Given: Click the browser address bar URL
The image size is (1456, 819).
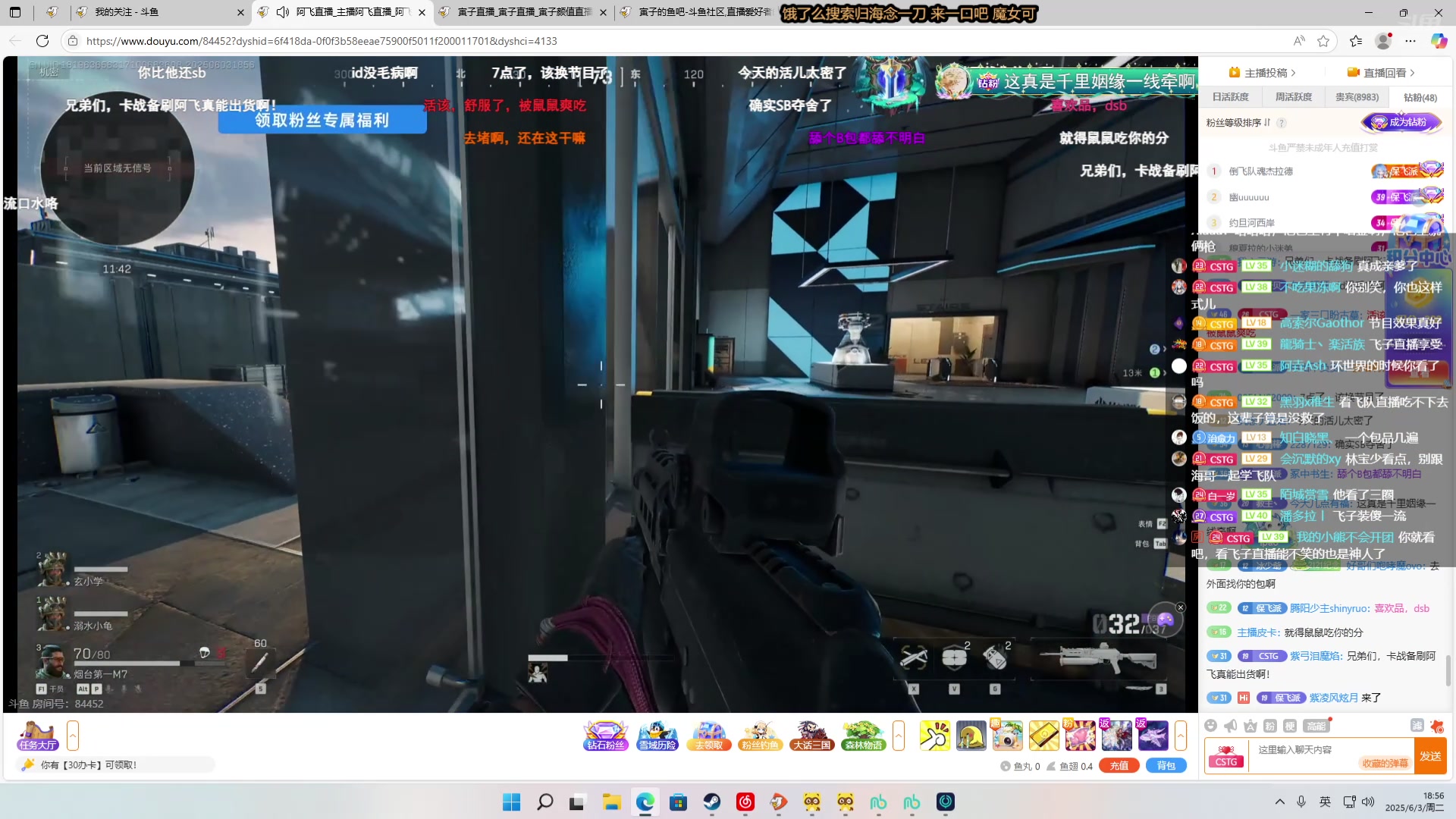Looking at the screenshot, I should tap(322, 41).
